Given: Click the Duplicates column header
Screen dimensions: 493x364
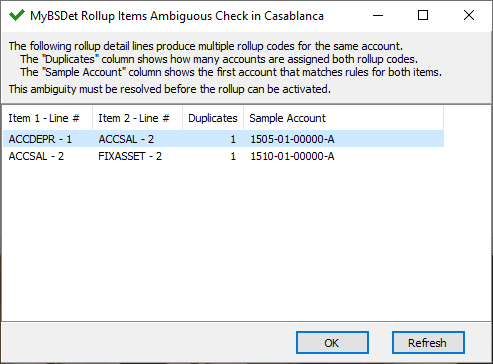Looking at the screenshot, I should [213, 118].
